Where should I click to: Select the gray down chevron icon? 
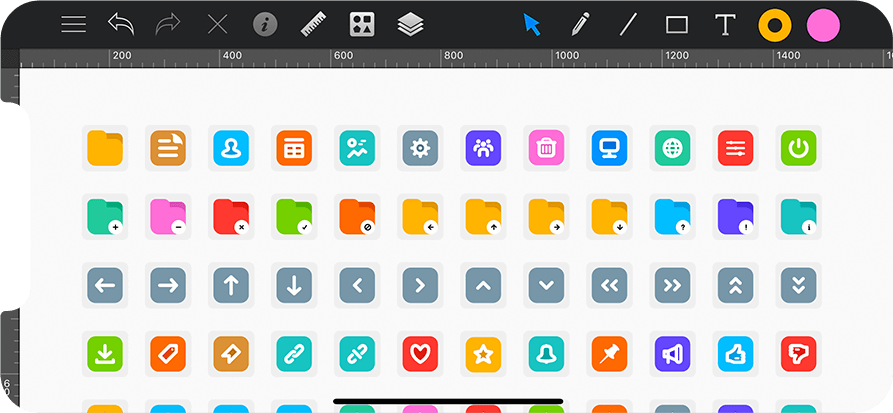point(547,285)
